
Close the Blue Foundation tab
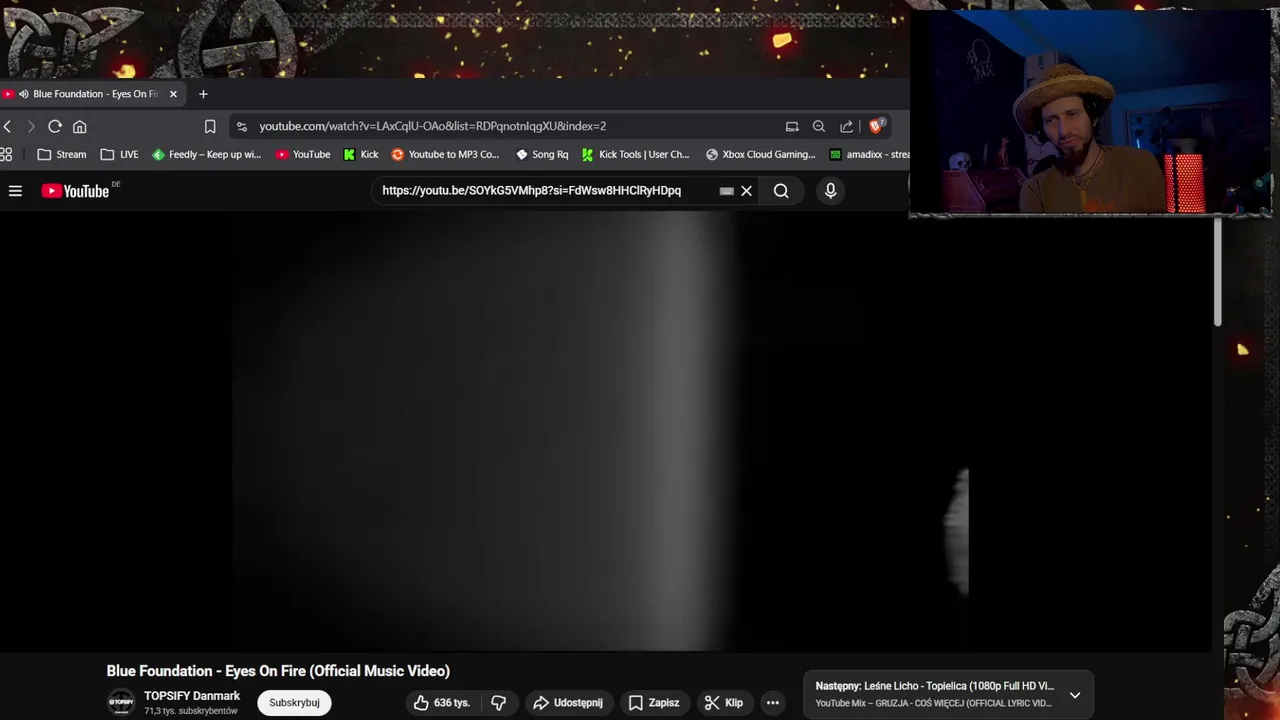pos(173,94)
